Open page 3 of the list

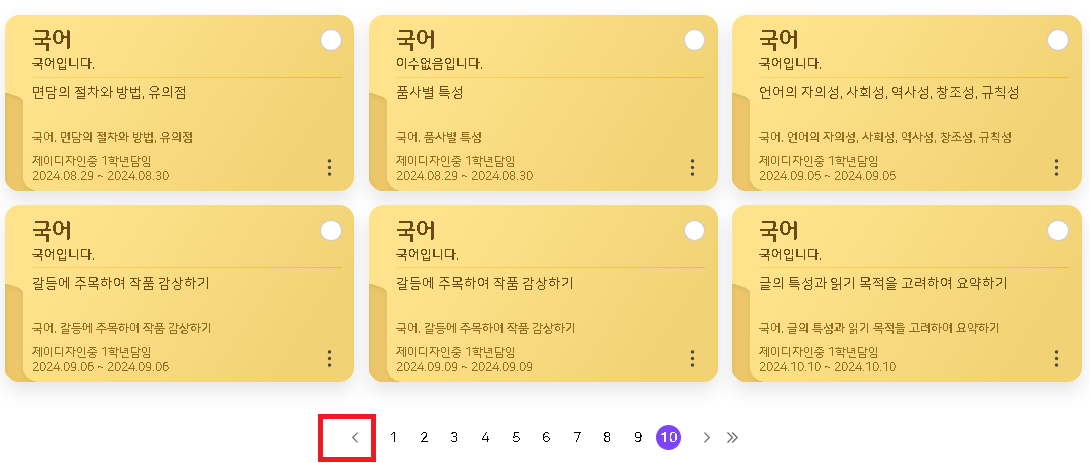coord(454,438)
